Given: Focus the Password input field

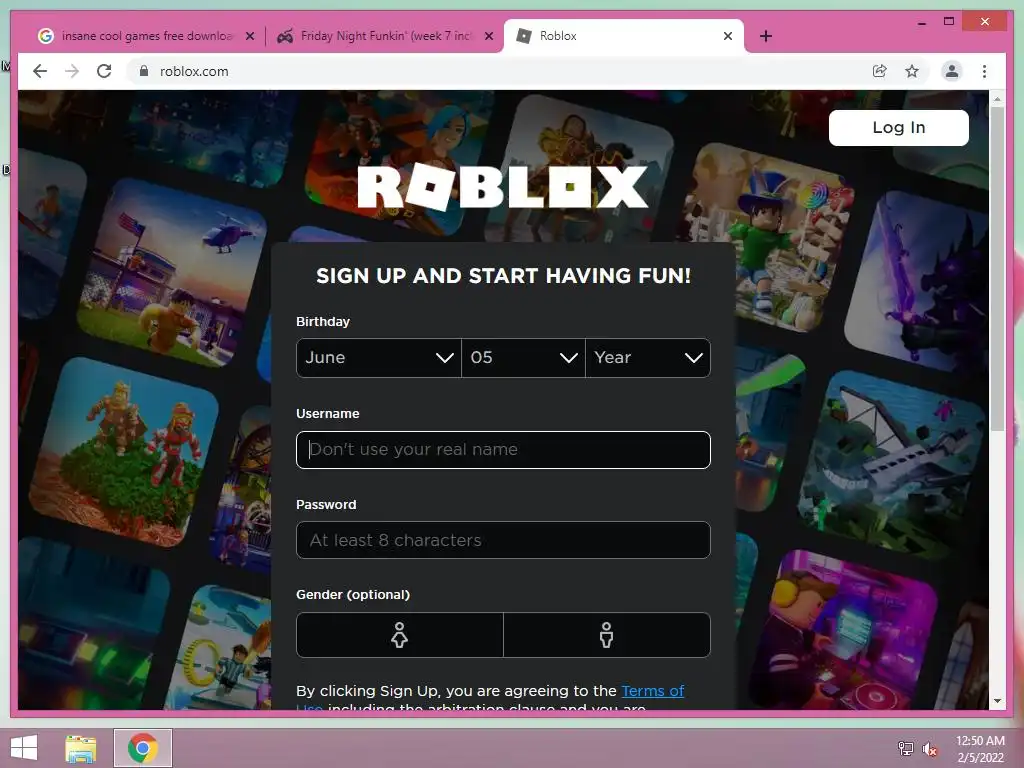Looking at the screenshot, I should (503, 540).
